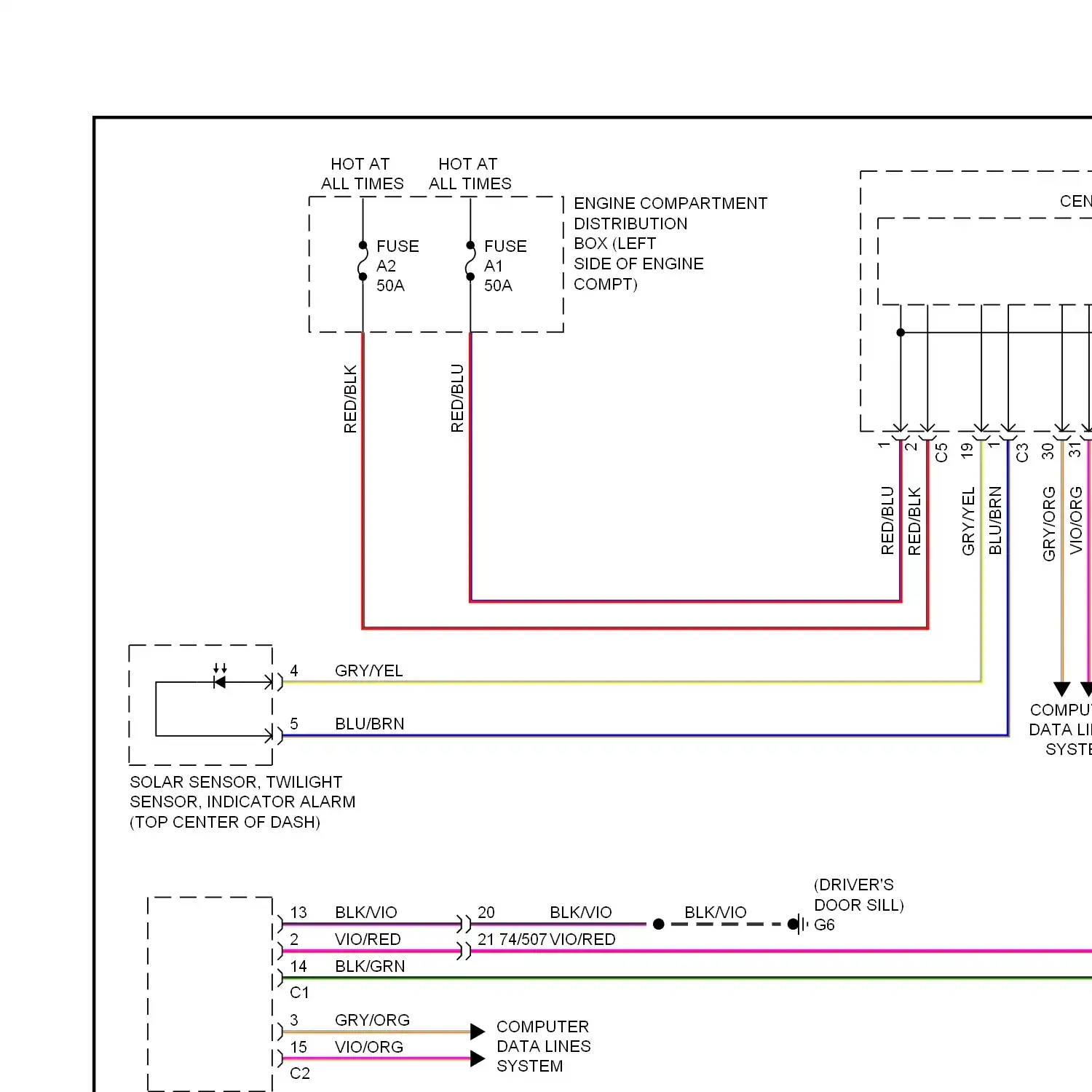This screenshot has height=1092, width=1092.
Task: Click pin number 5 on the solar sensor
Action: coord(294,724)
